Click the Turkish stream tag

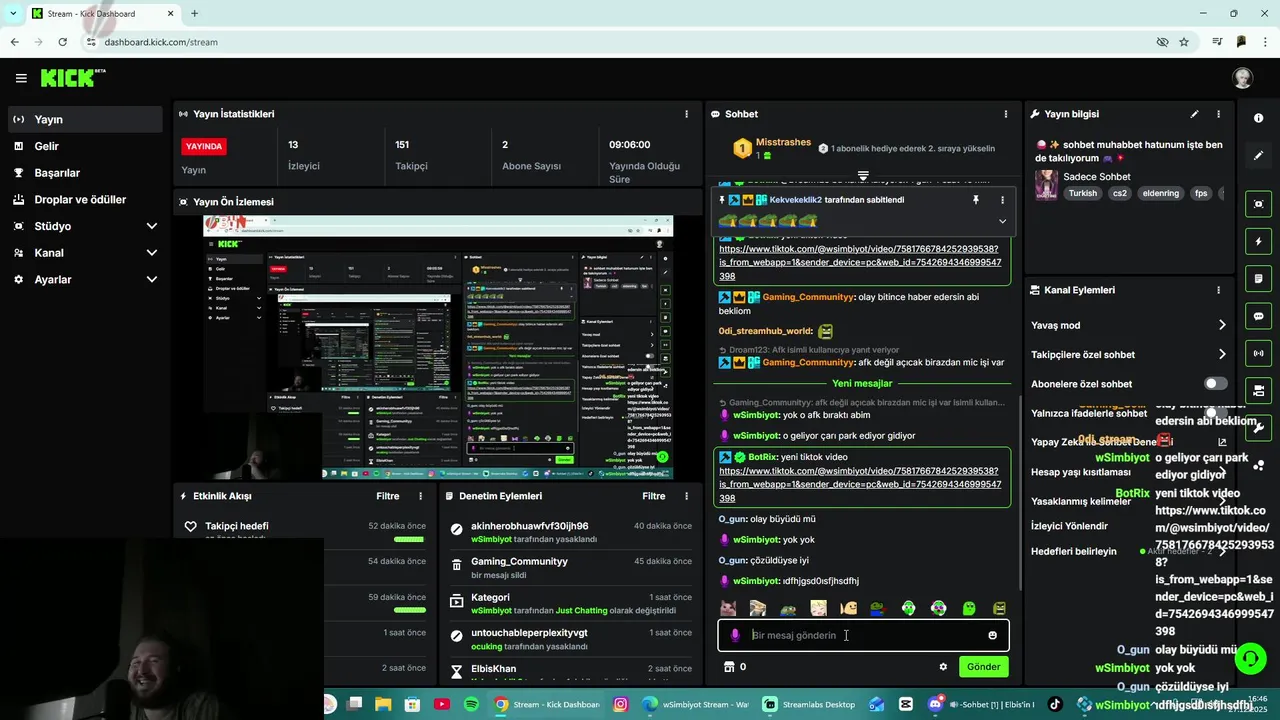1082,193
